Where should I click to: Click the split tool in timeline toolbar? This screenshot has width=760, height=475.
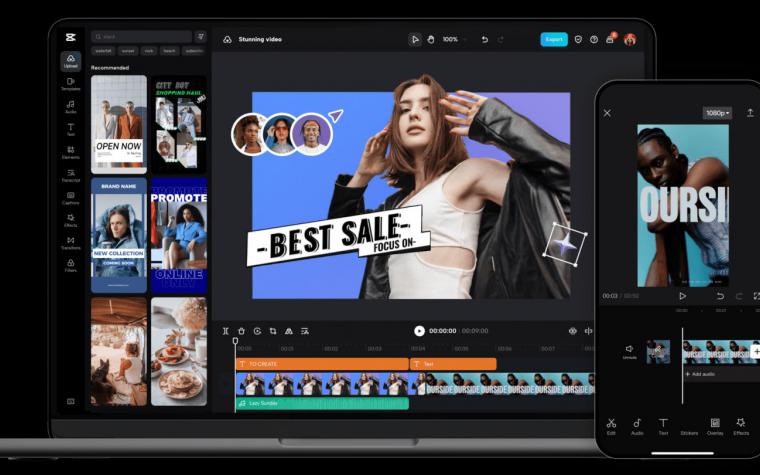[x=225, y=331]
